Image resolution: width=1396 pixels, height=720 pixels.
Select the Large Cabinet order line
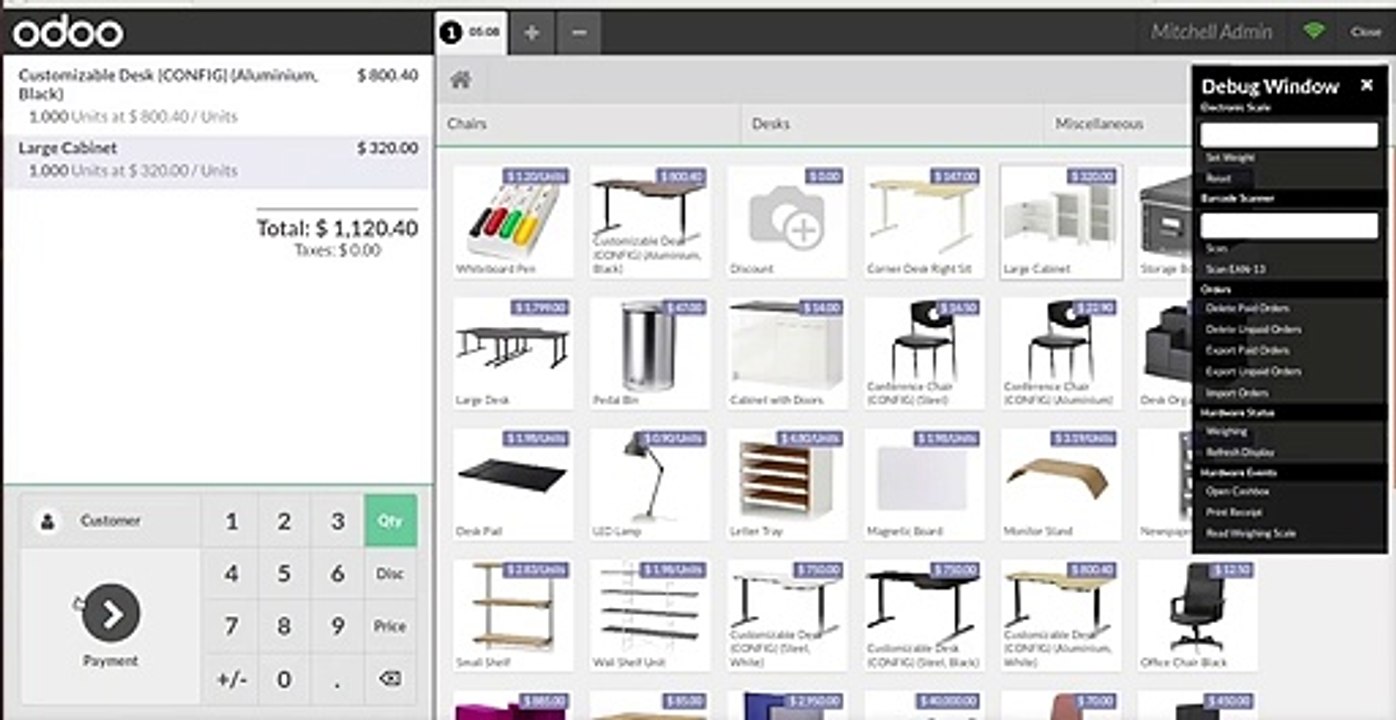[218, 160]
